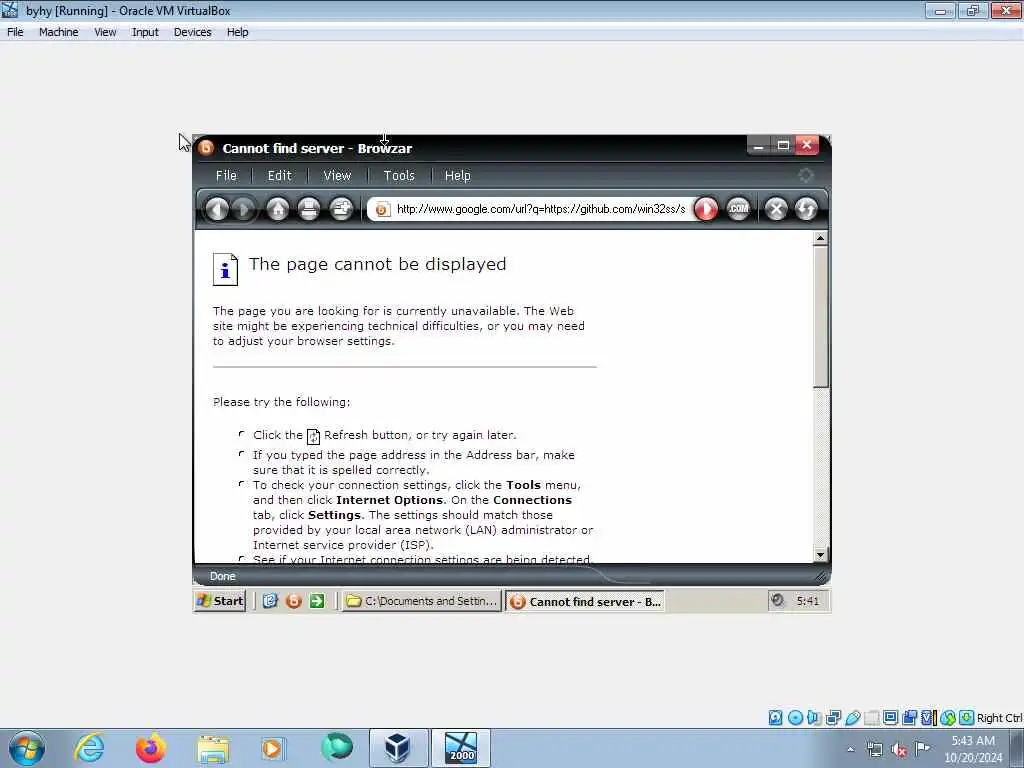Open File Explorer from host taskbar
Screen dimensions: 1024x768
[x=213, y=748]
